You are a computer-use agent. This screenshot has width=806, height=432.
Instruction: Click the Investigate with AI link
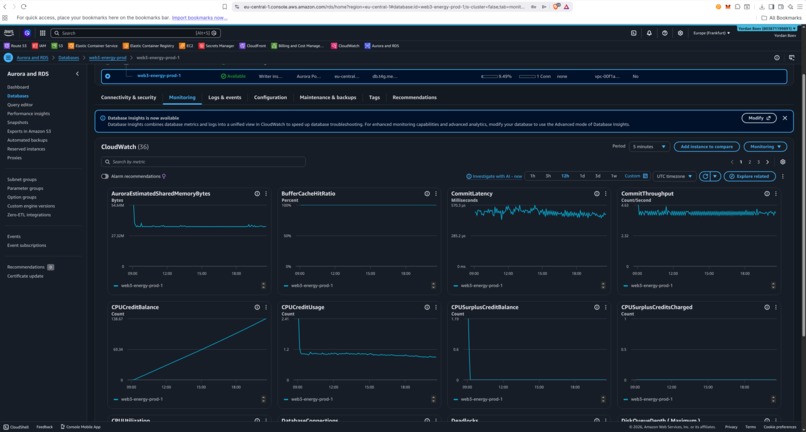click(x=494, y=176)
